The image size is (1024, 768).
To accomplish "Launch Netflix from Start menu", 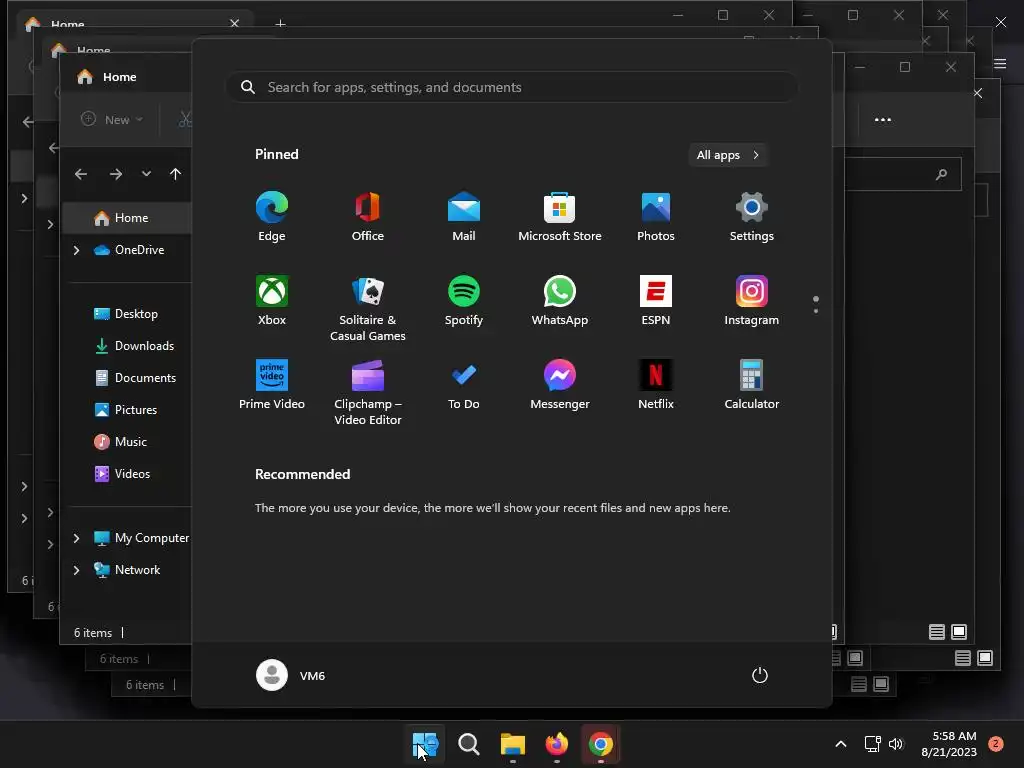I will click(656, 385).
